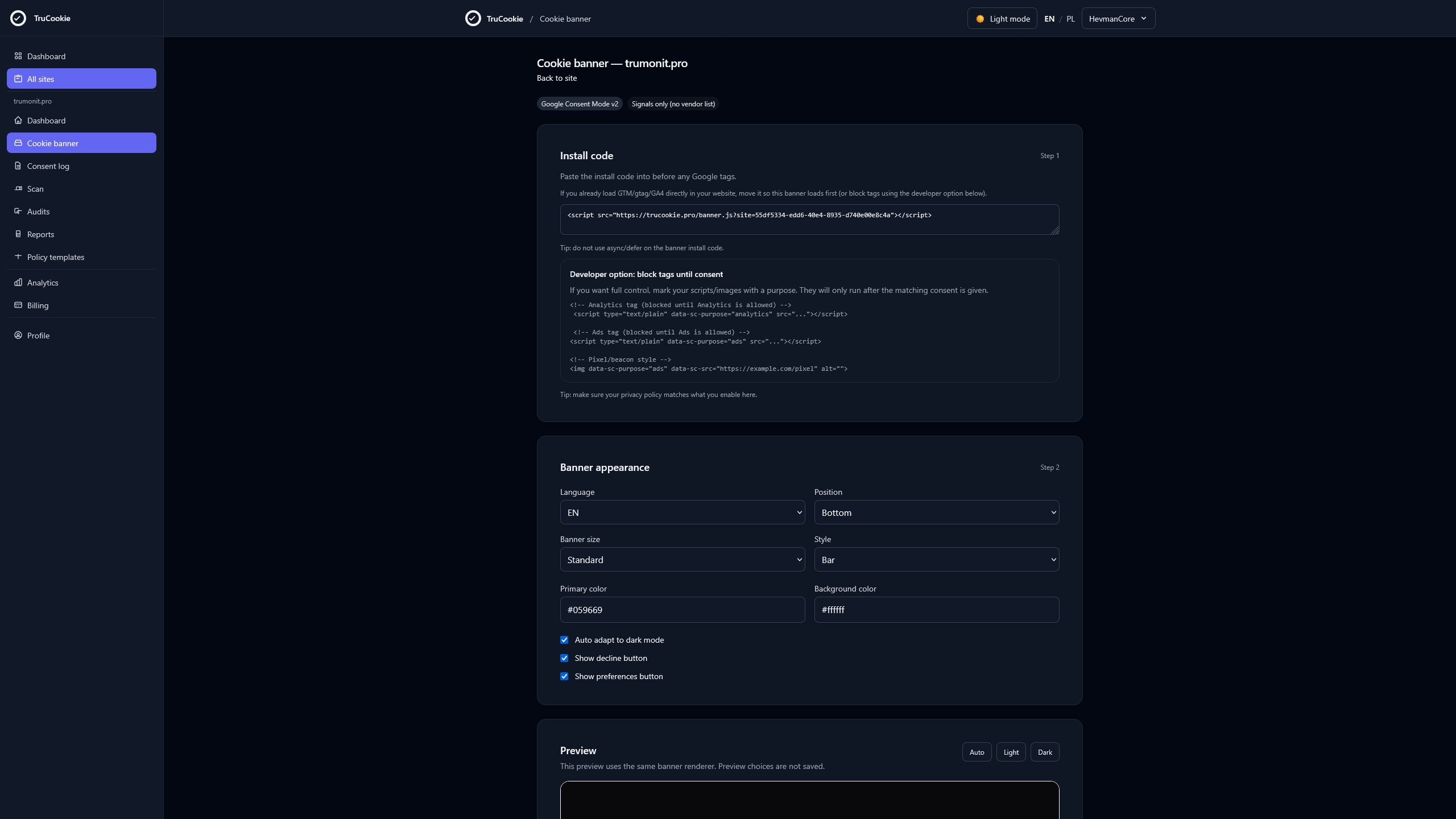This screenshot has height=819, width=1456.
Task: Uncheck Show preferences button
Action: coord(564,676)
